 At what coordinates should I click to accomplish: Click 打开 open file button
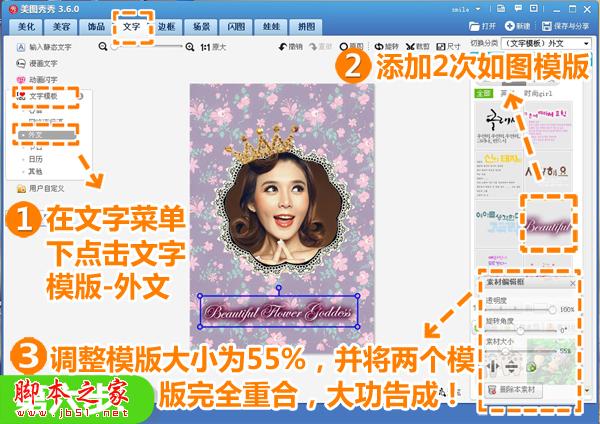(x=482, y=26)
